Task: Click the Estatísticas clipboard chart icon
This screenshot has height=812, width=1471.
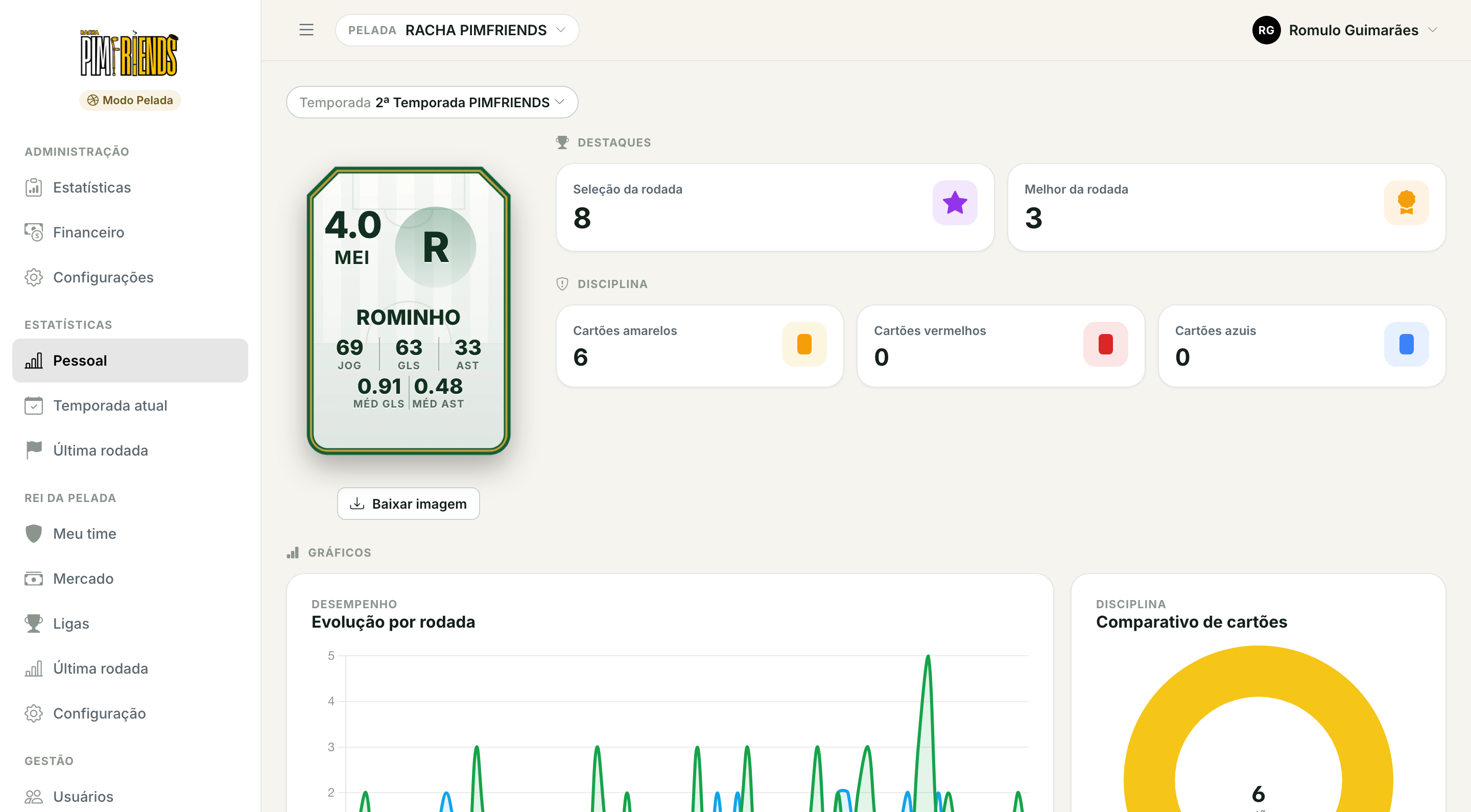Action: click(x=34, y=187)
